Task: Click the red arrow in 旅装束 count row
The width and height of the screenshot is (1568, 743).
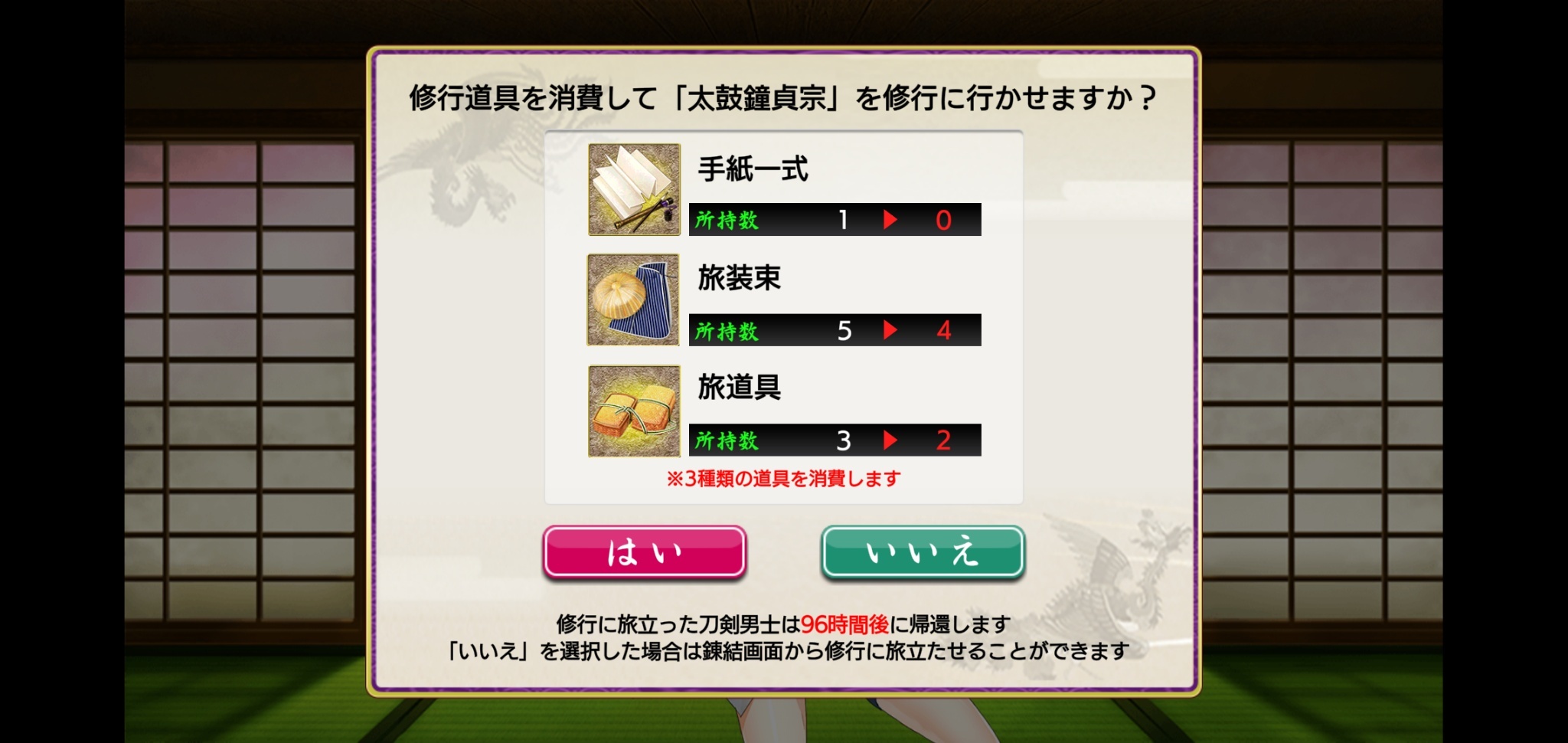Action: click(890, 330)
